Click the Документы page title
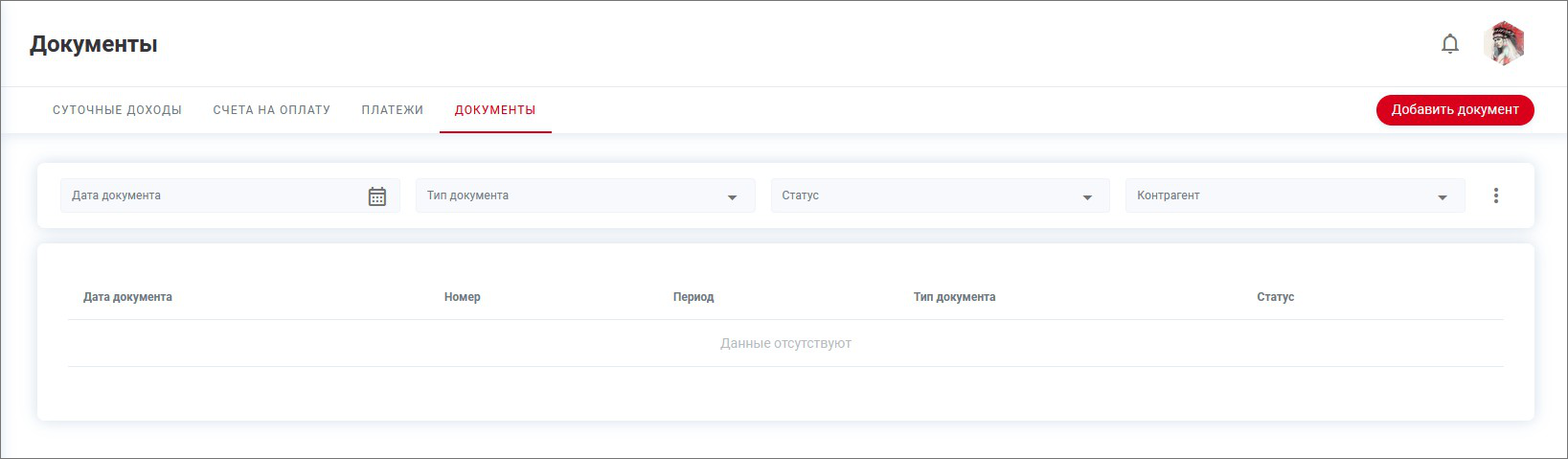Screen dimensions: 1568x459 pyautogui.click(x=94, y=44)
